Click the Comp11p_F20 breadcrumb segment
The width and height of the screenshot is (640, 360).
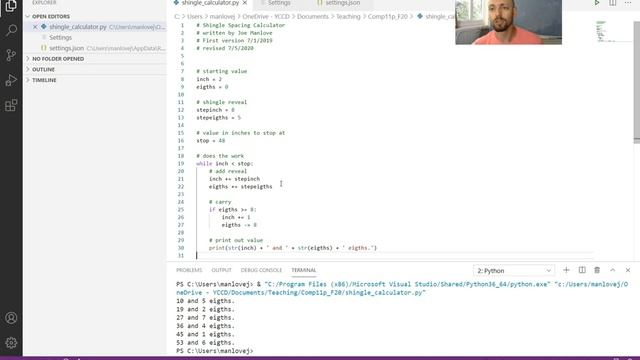pyautogui.click(x=388, y=17)
